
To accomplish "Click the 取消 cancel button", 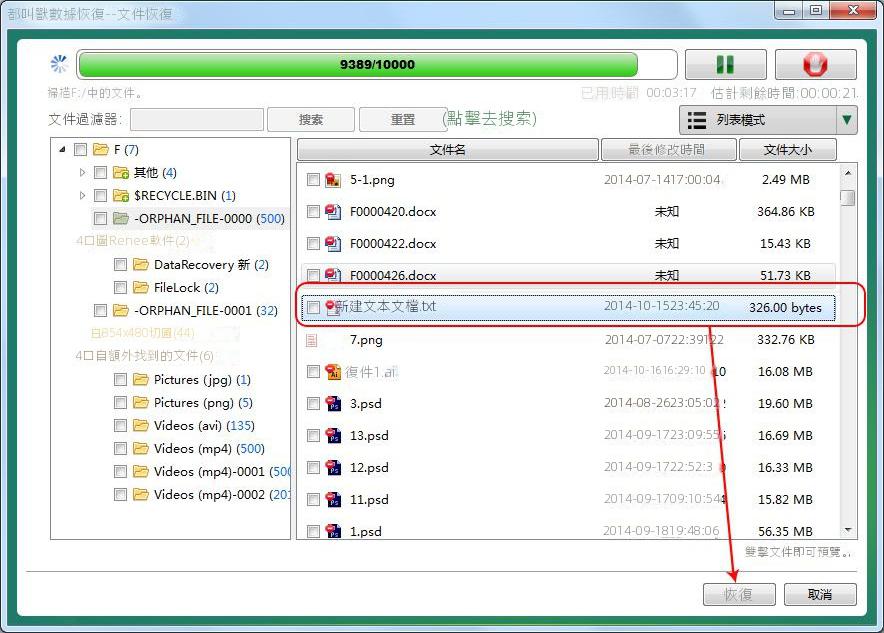I will (x=820, y=594).
